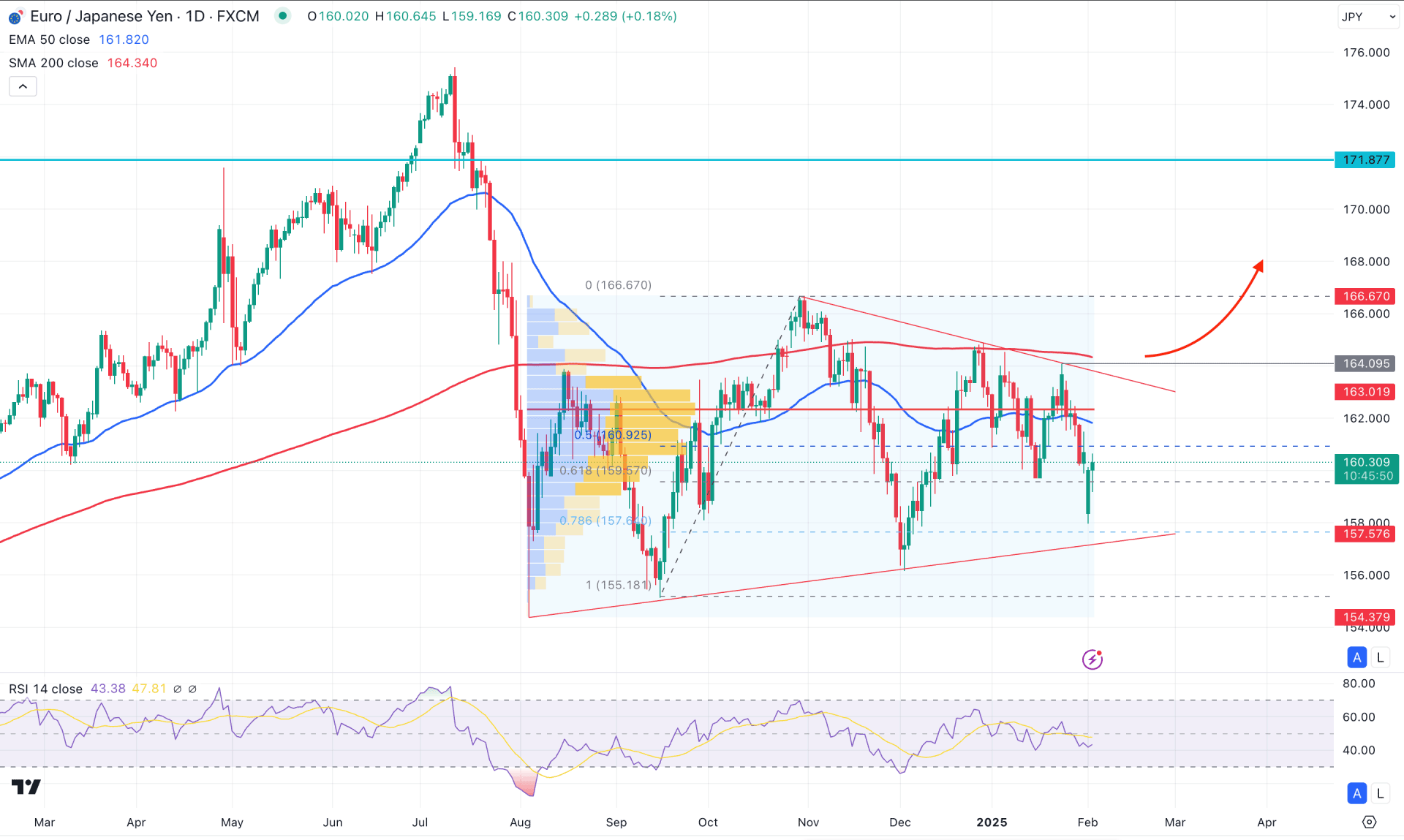The width and height of the screenshot is (1404, 840).
Task: Click the Feb label on time axis
Action: click(x=1087, y=822)
